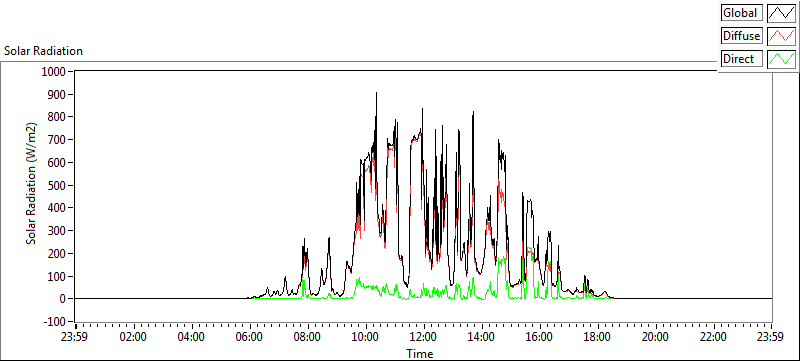Screen dimensions: 800x361
Task: Click the Diffuse legend label
Action: coord(742,36)
